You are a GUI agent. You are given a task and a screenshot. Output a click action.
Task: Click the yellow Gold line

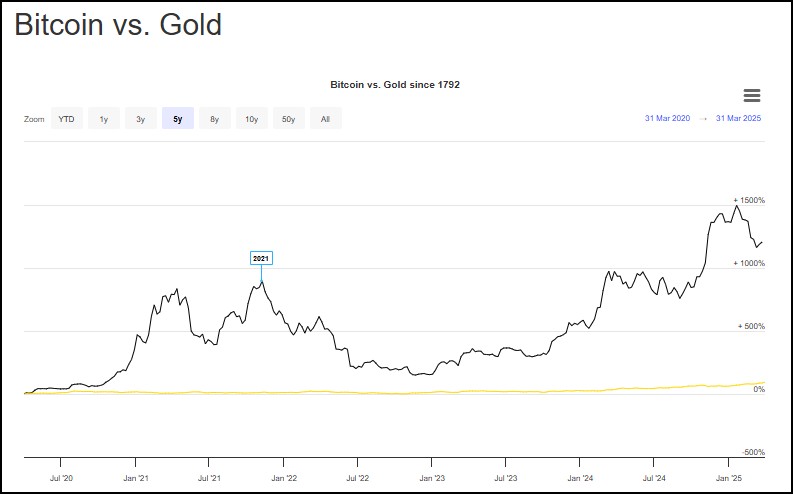(400, 392)
